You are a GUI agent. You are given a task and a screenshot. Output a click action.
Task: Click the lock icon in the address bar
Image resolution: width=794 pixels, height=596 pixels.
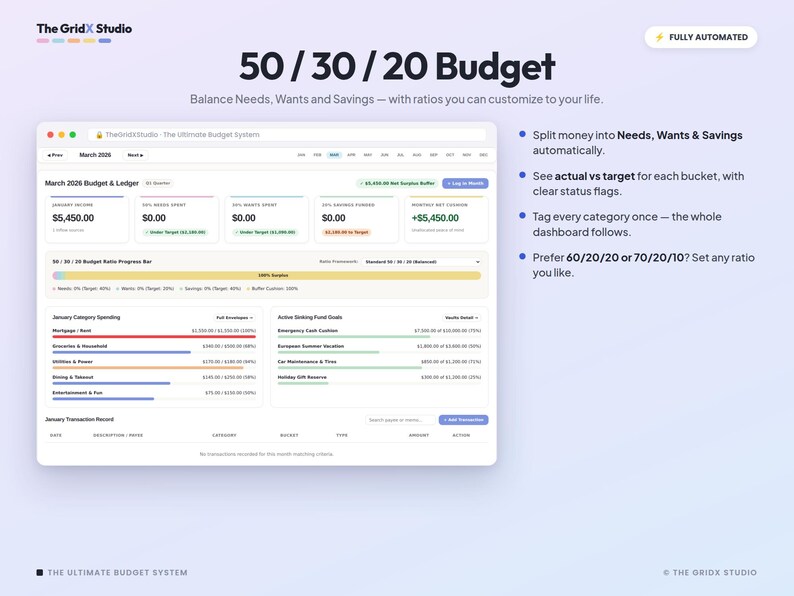coord(99,135)
